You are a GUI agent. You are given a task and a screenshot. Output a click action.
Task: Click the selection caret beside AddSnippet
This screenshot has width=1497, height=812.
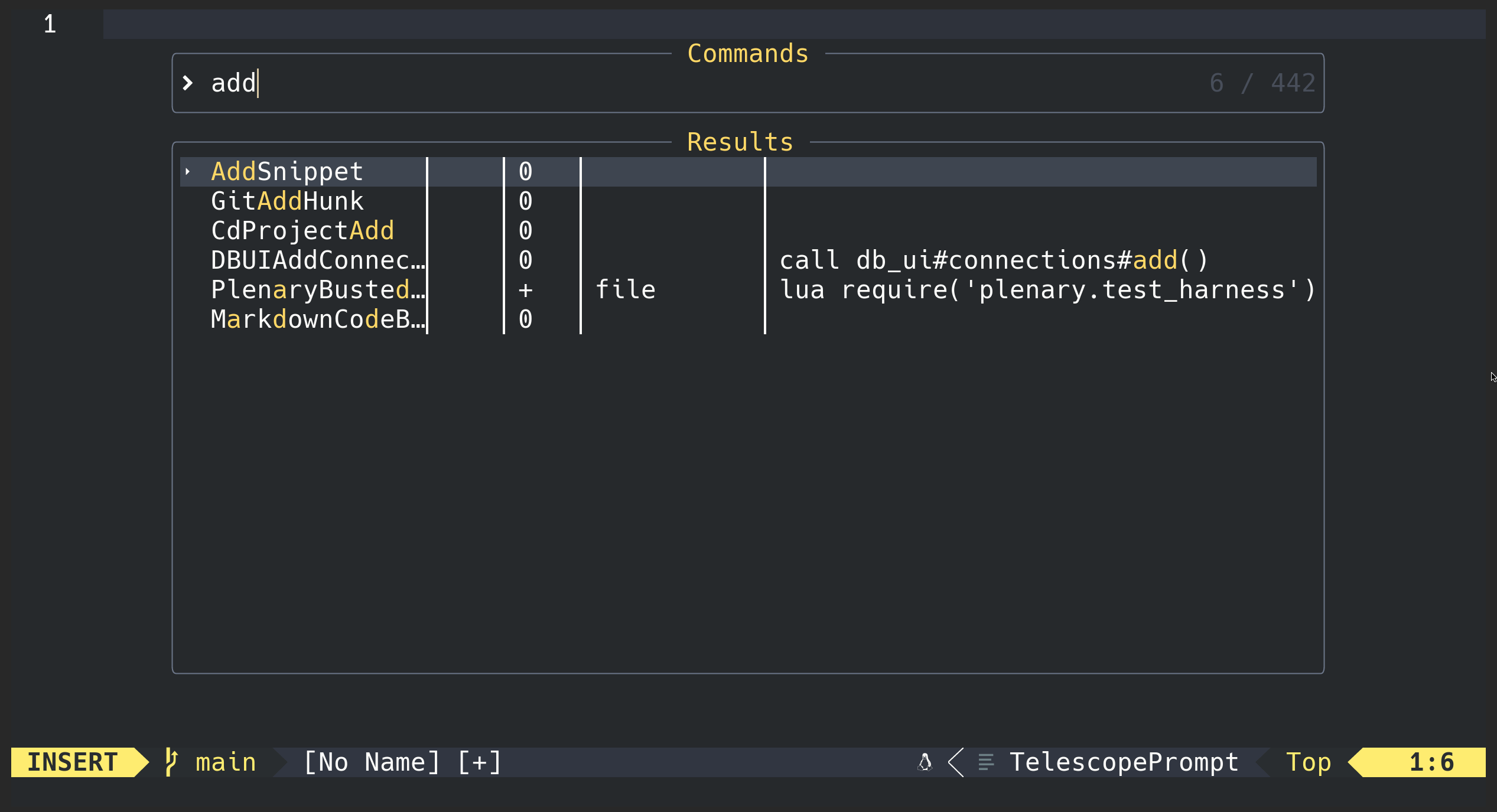188,171
